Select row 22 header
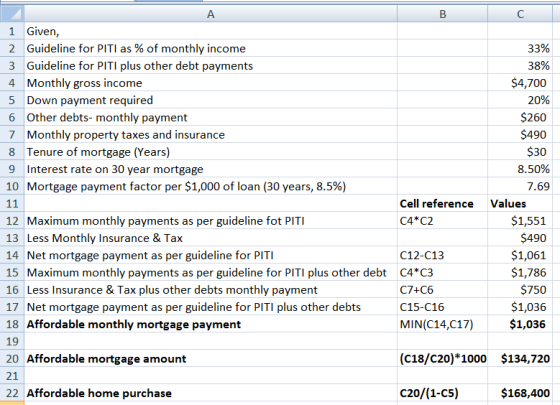This screenshot has width=560, height=405. 12,393
